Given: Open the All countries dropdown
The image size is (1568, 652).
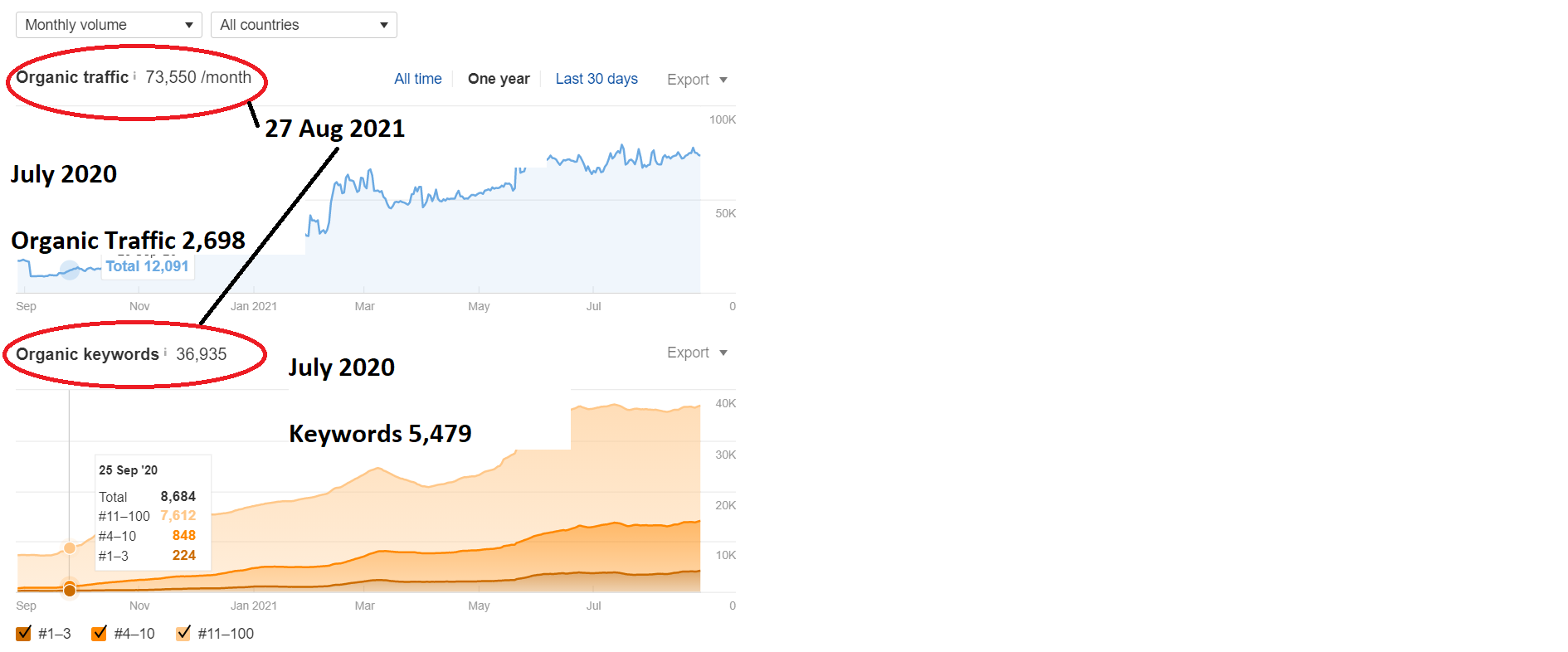Looking at the screenshot, I should coord(304,25).
